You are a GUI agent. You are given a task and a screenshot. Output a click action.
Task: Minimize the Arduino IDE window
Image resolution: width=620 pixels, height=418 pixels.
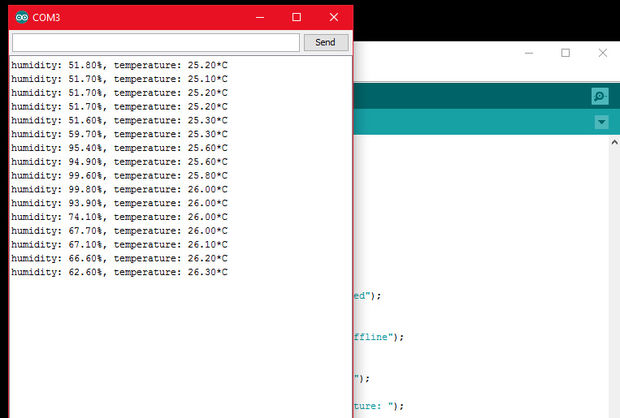pyautogui.click(x=527, y=53)
